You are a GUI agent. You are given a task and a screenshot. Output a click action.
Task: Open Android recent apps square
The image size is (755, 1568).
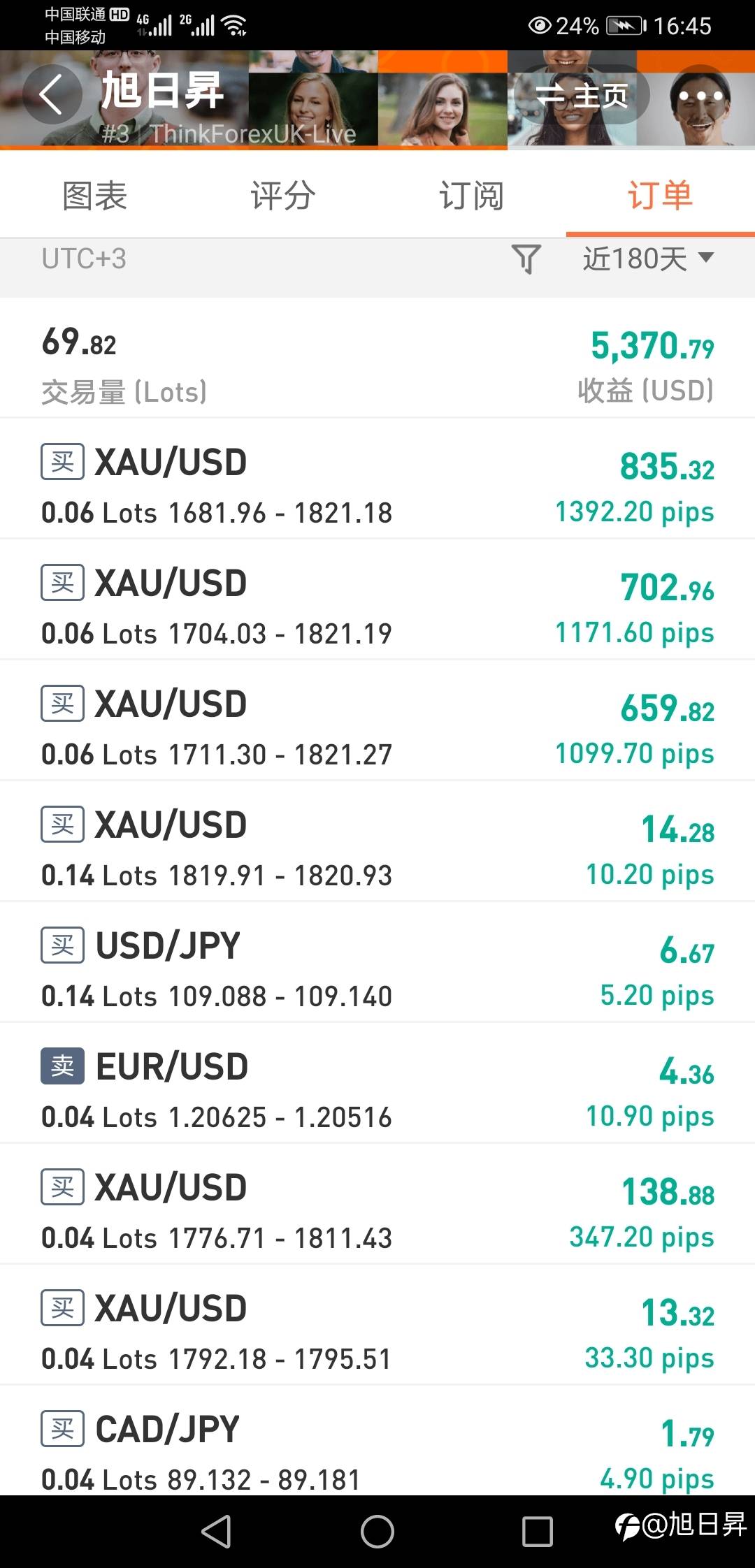537,1532
